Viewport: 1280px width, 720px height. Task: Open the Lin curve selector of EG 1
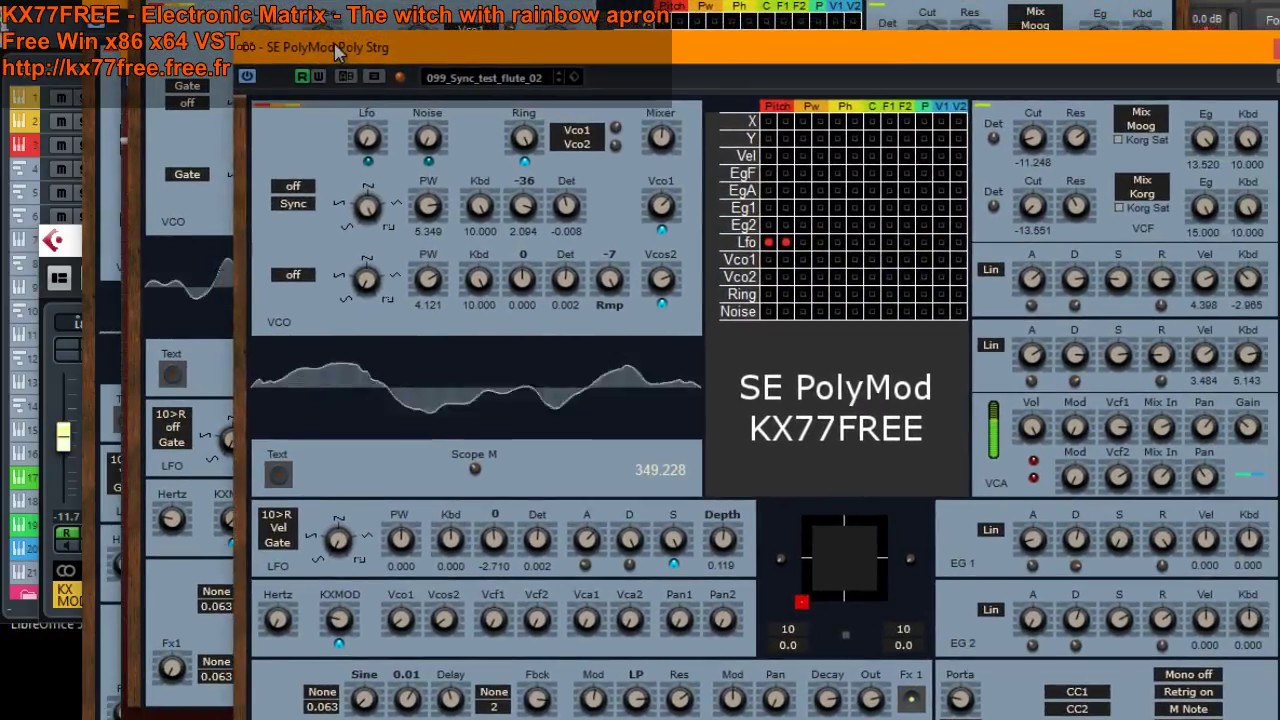tap(990, 530)
